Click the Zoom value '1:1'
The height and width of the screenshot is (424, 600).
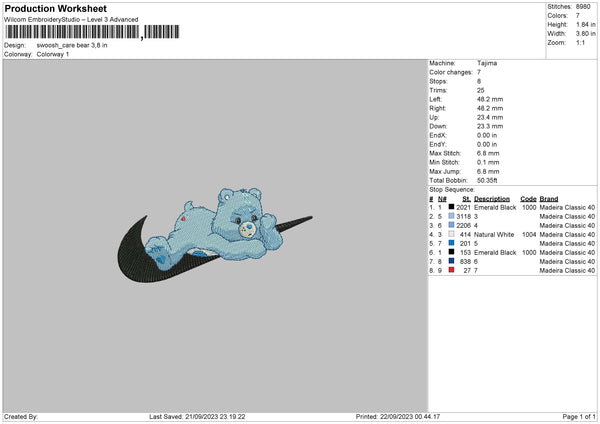pyautogui.click(x=580, y=42)
